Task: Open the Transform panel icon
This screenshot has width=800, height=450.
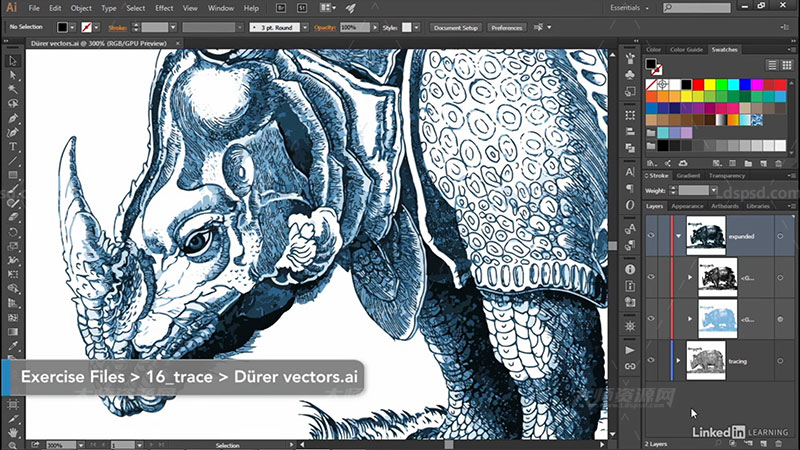Action: tap(630, 115)
